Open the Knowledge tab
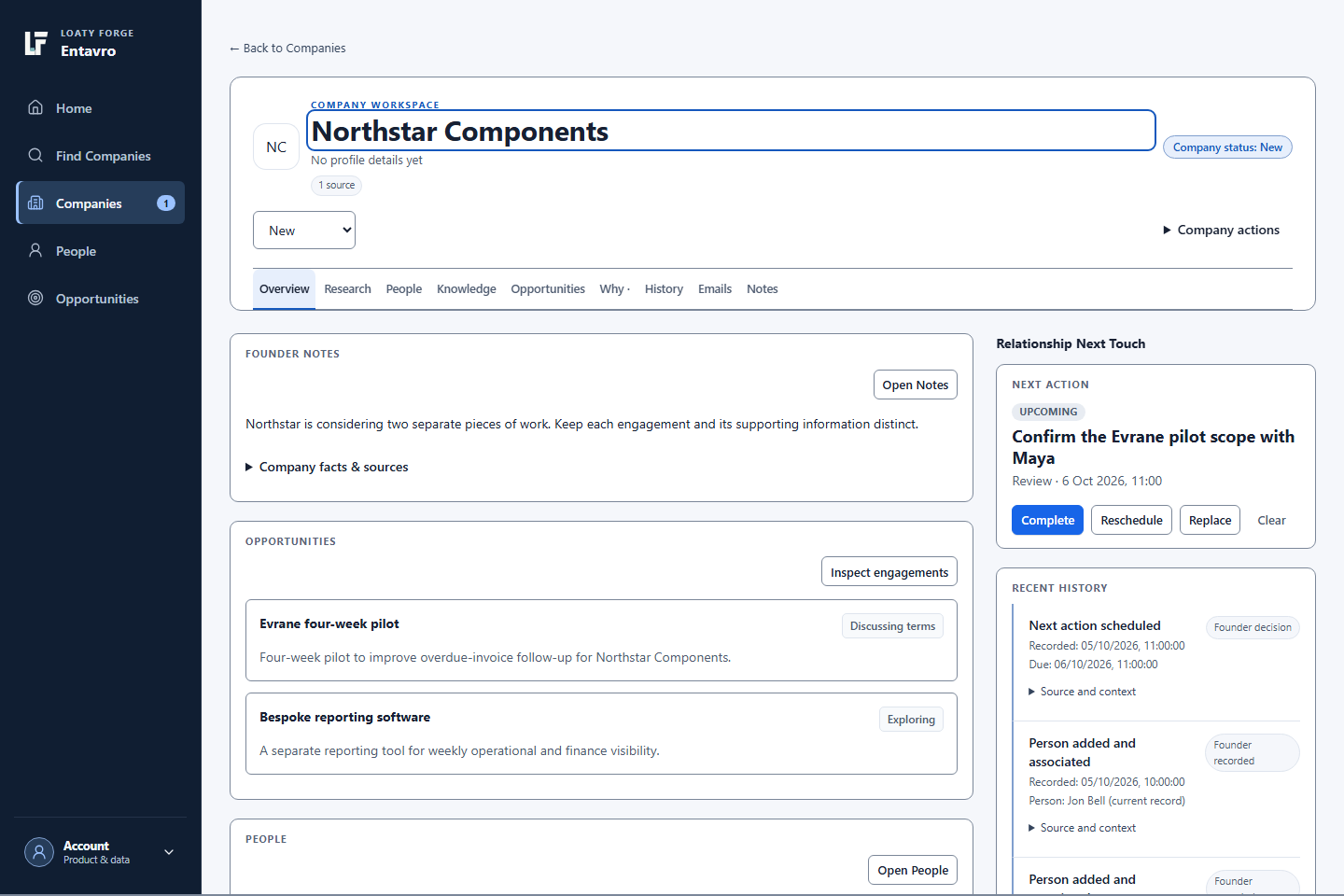 click(x=467, y=289)
